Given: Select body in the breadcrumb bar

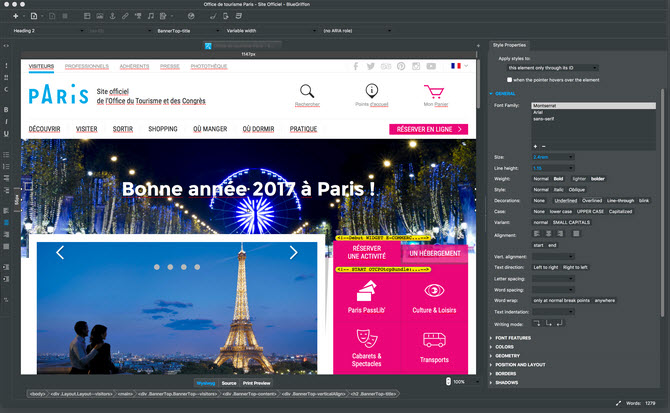Looking at the screenshot, I should tap(37, 394).
